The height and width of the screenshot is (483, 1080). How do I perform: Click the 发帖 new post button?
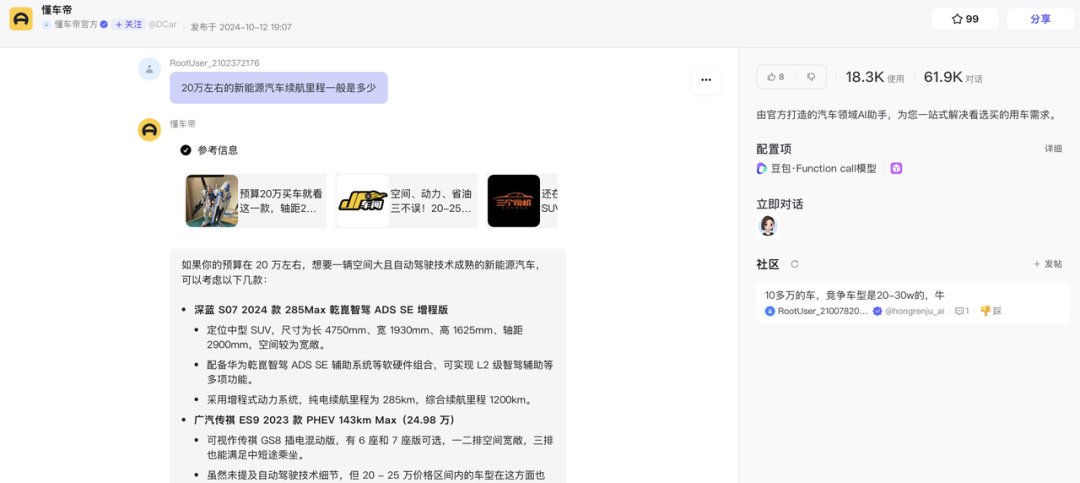pos(1048,264)
